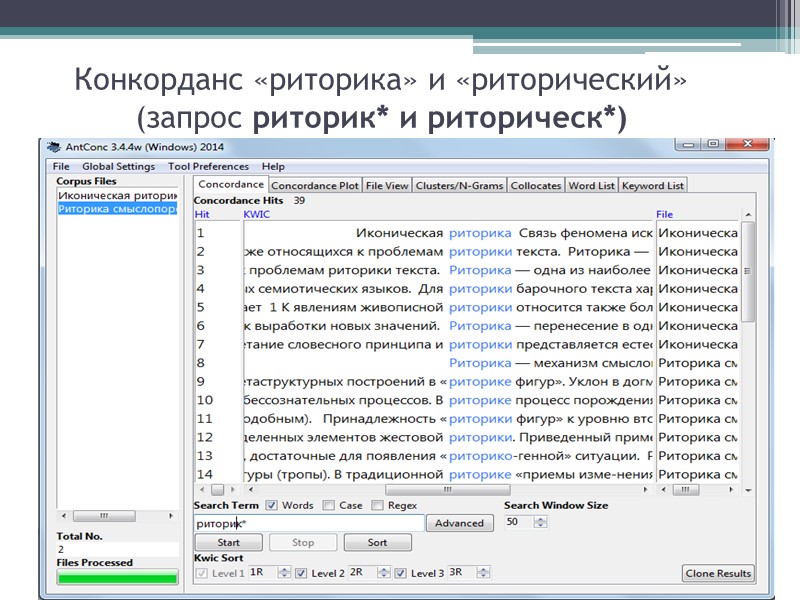The image size is (800, 600).
Task: Toggle the Level 2 sort checkbox
Action: pyautogui.click(x=301, y=573)
